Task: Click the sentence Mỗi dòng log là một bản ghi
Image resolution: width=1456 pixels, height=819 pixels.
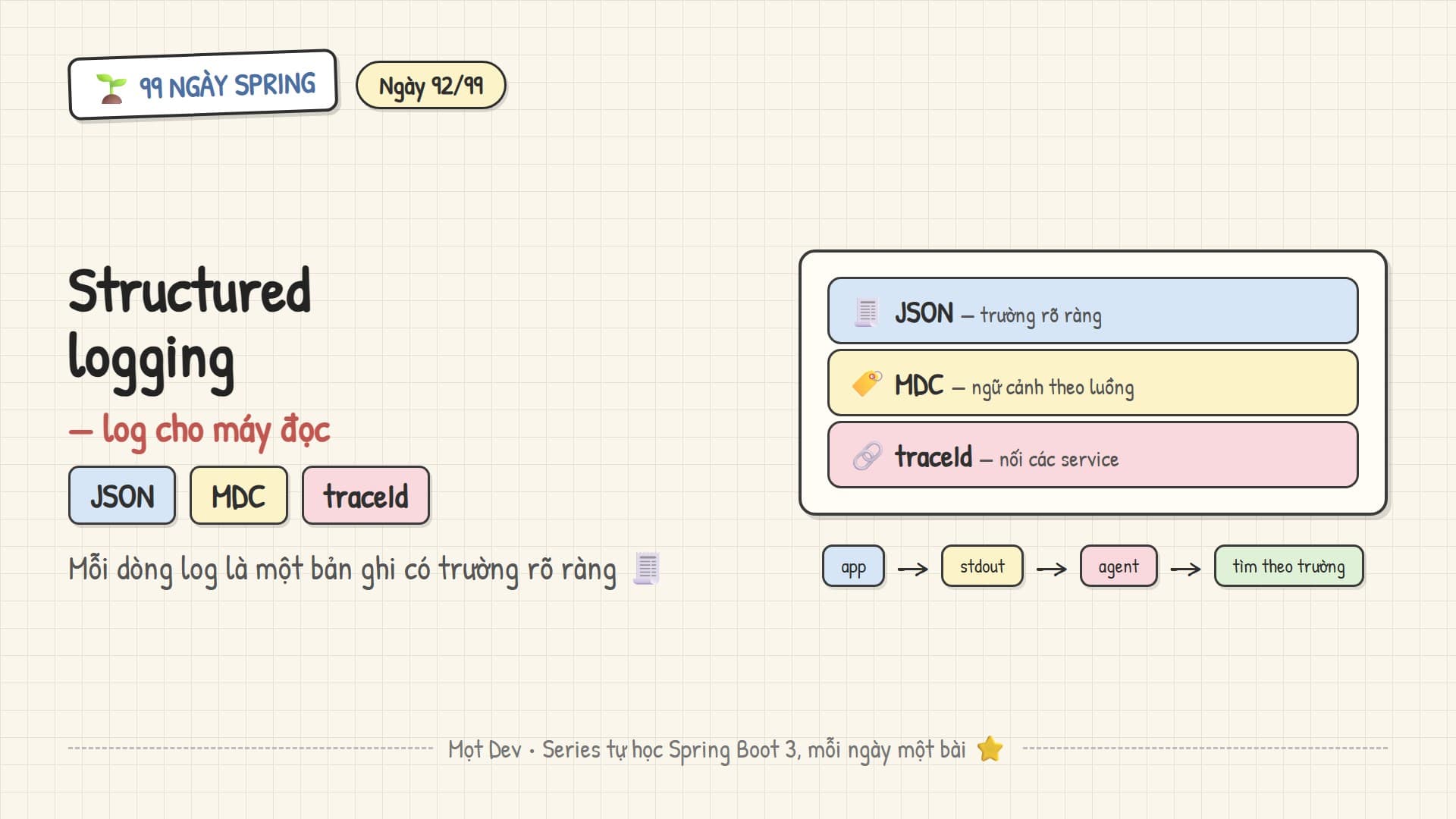Action: click(342, 570)
